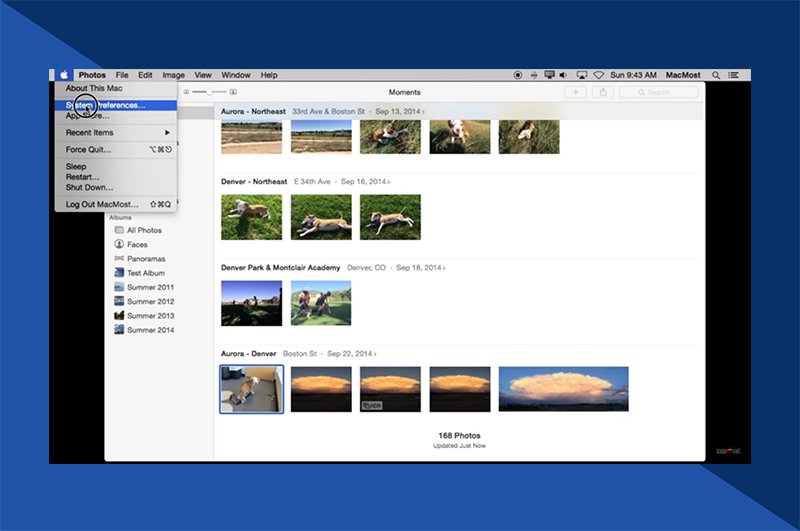The image size is (800, 531).
Task: Click the MacMost user name in menu bar
Action: (x=683, y=75)
